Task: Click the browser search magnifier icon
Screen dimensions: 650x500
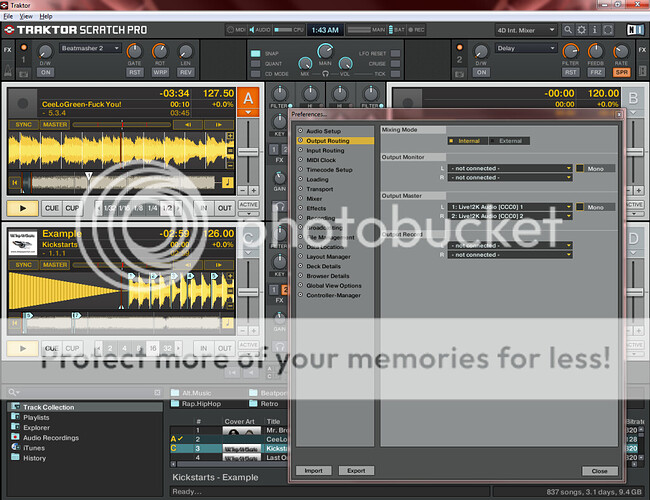Action: coord(13,392)
